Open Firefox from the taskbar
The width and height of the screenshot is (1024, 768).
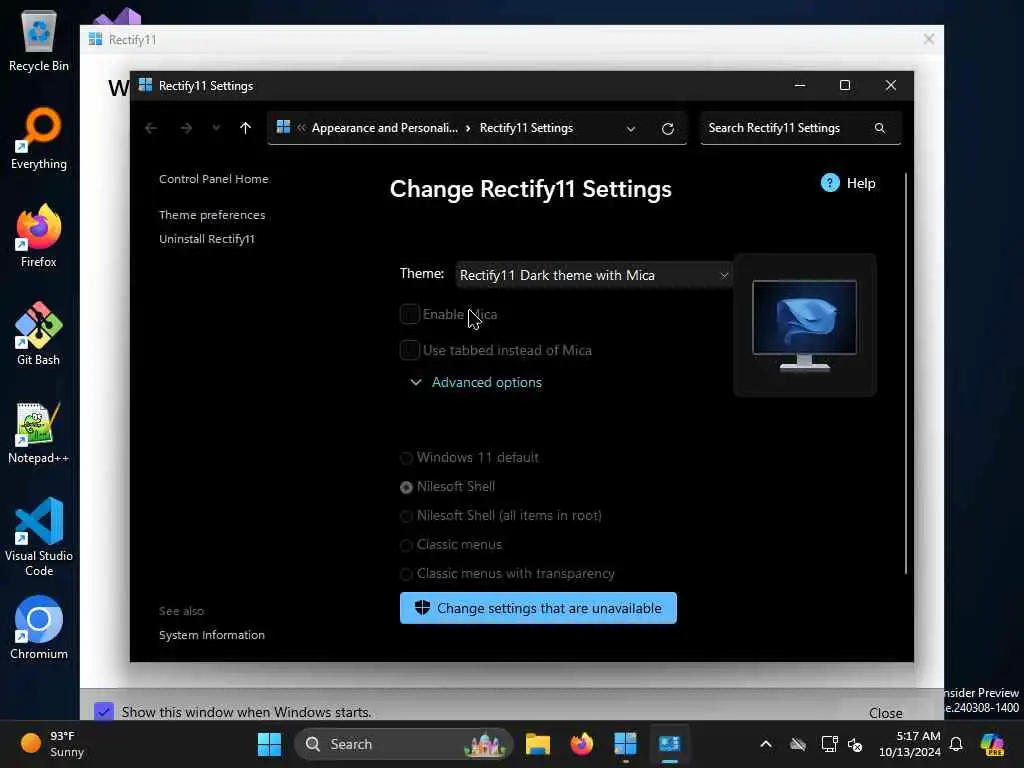[x=581, y=744]
